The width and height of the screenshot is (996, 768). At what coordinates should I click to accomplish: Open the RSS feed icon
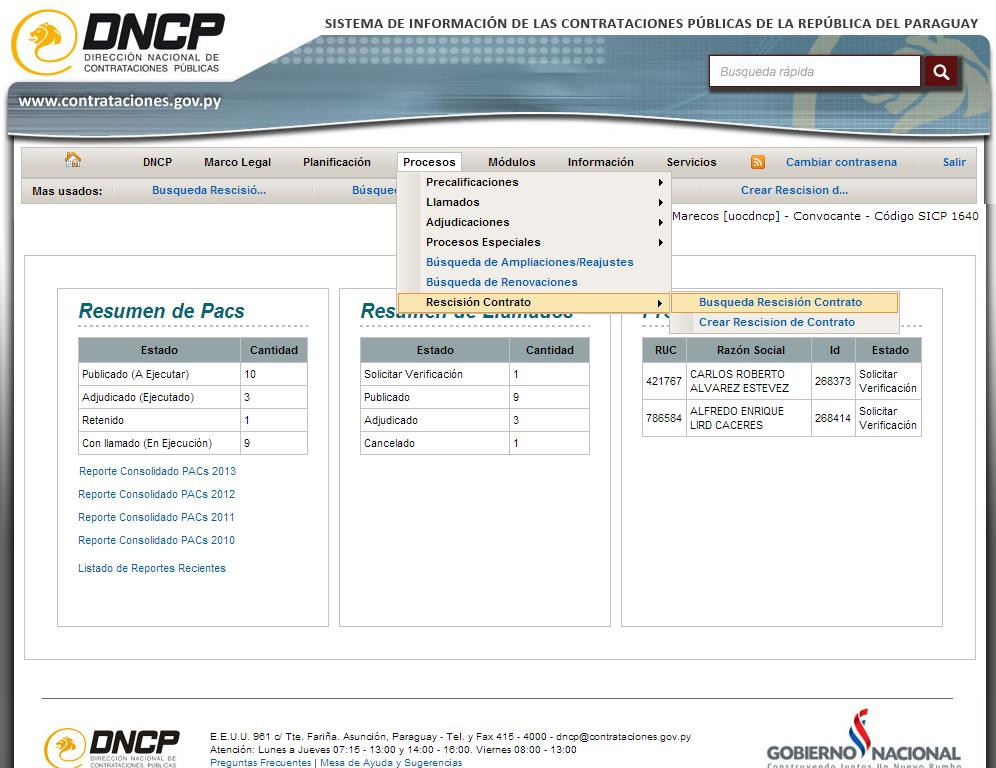(757, 162)
